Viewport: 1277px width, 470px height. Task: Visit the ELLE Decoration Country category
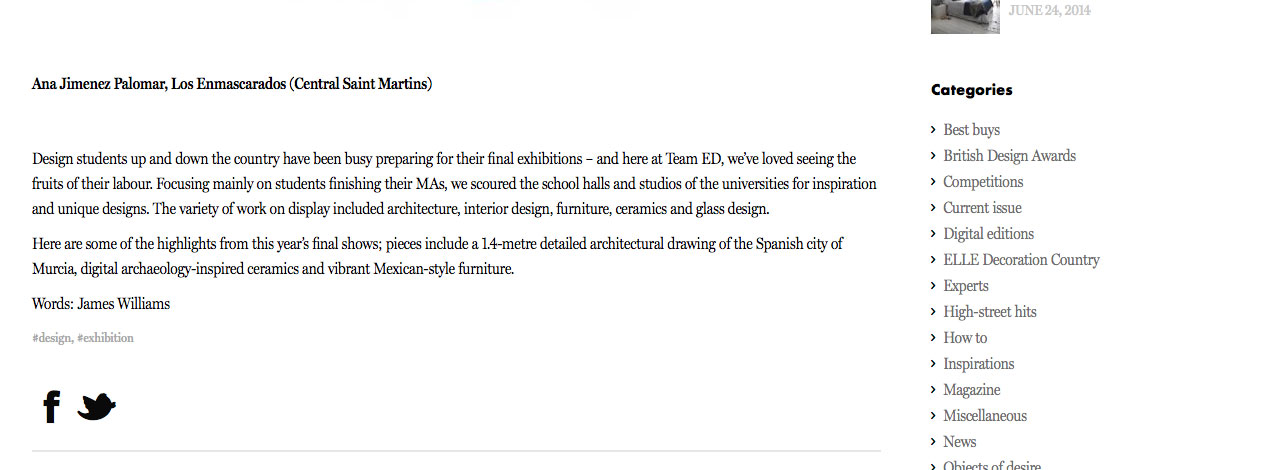1021,260
